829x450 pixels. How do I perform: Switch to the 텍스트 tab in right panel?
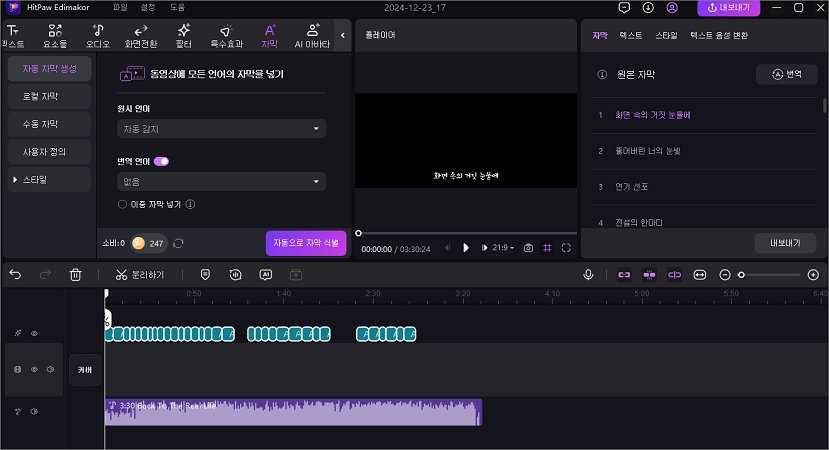(x=631, y=35)
